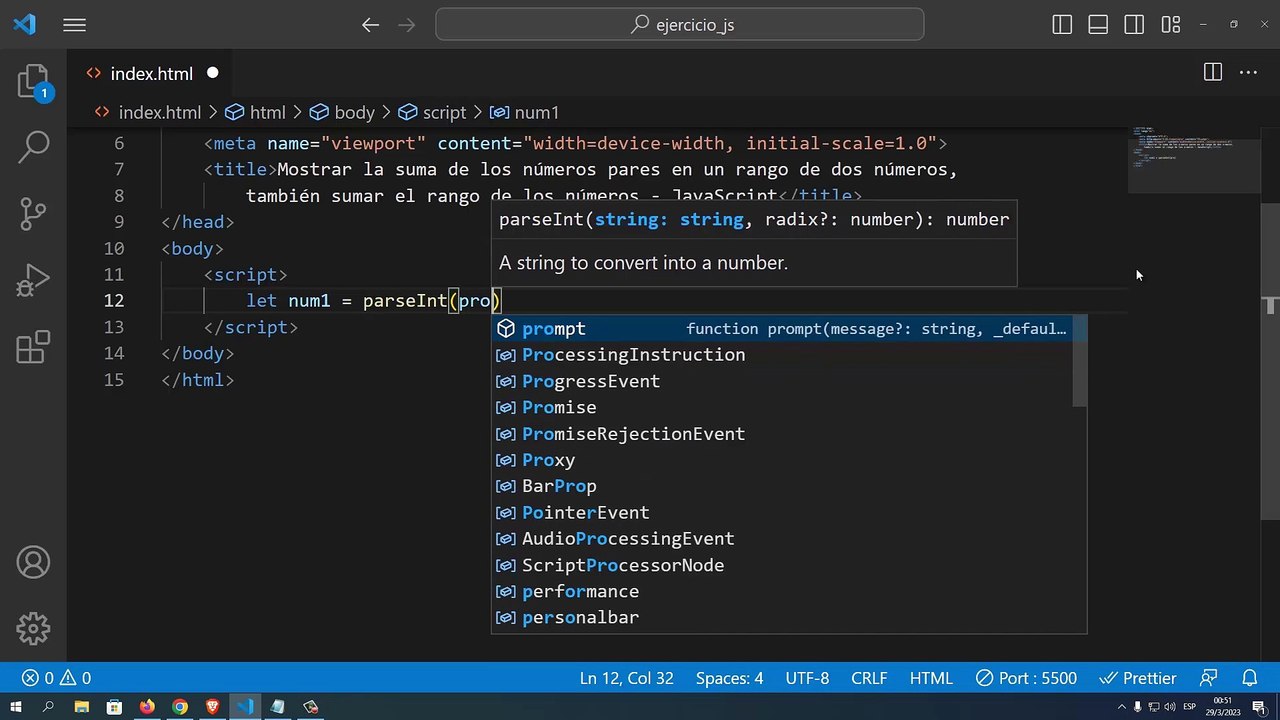This screenshot has width=1280, height=720.
Task: Open Source Control view
Action: click(x=33, y=214)
